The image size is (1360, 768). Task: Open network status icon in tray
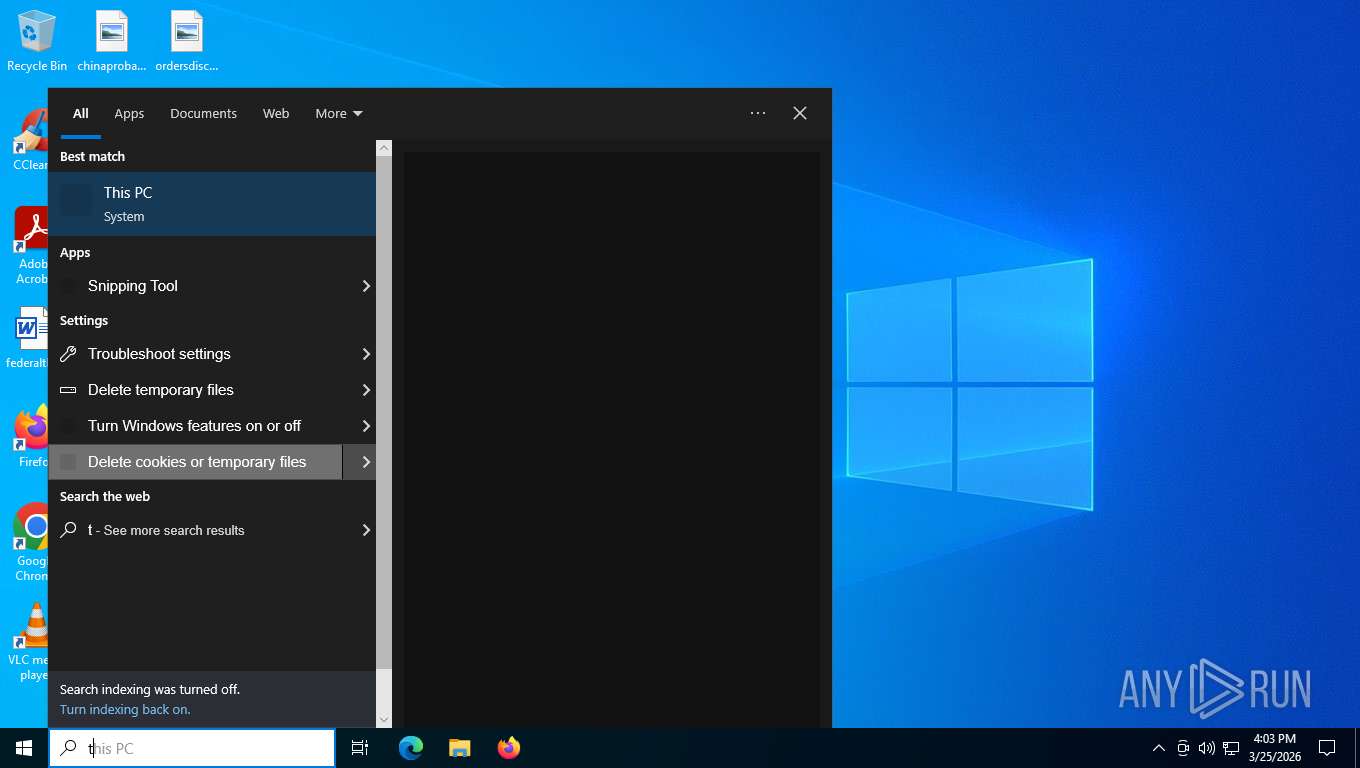[1231, 748]
